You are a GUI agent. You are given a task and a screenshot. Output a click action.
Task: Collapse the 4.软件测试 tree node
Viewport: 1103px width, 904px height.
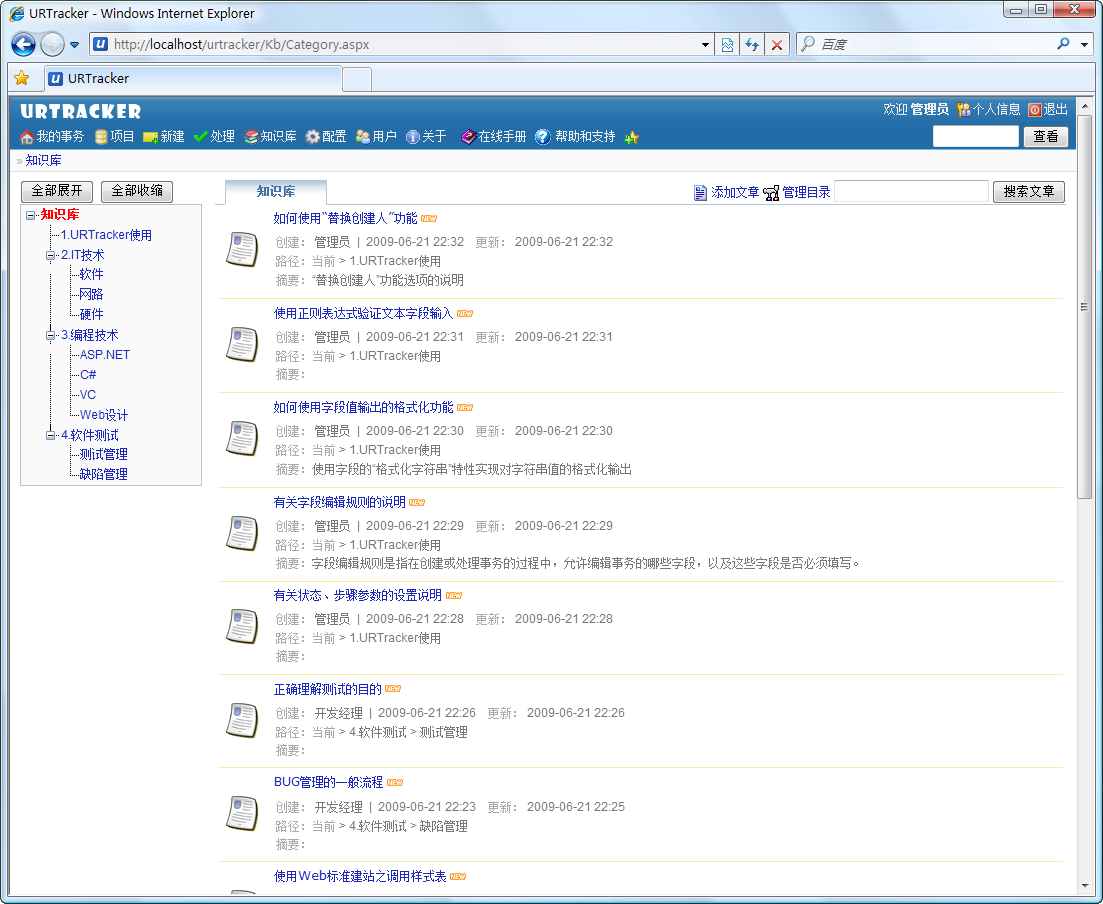(51, 435)
